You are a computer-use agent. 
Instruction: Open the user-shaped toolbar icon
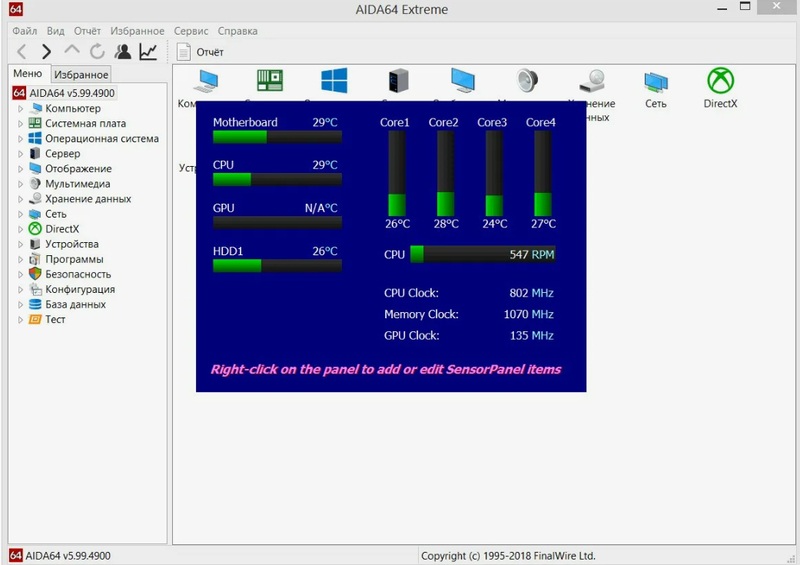(122, 52)
